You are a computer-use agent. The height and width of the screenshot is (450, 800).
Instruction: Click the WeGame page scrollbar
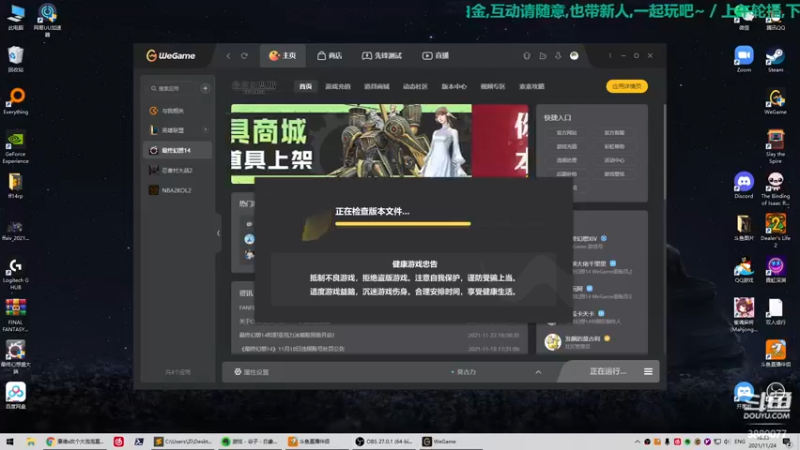[x=664, y=152]
